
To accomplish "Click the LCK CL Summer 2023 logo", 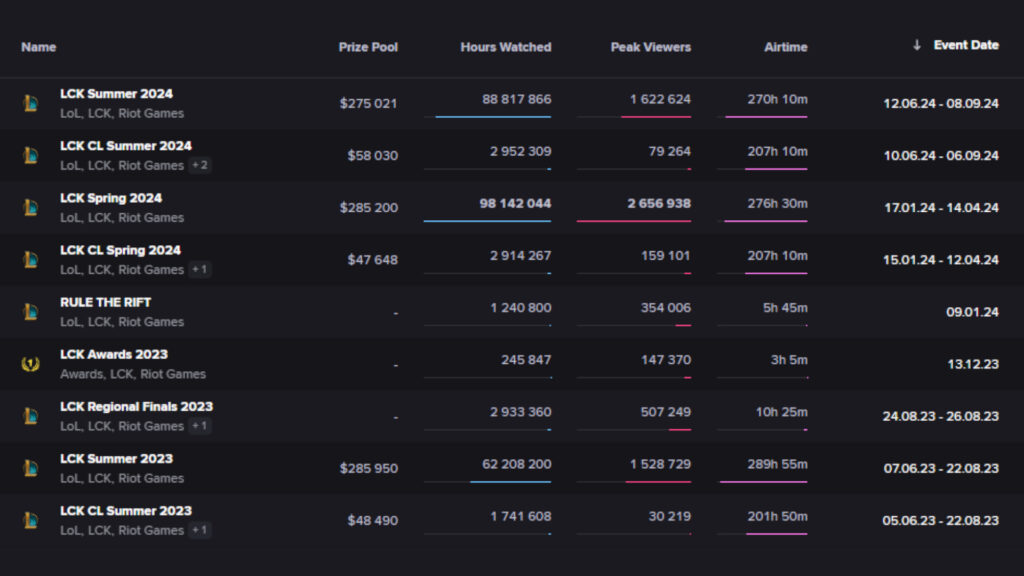I will coord(30,519).
